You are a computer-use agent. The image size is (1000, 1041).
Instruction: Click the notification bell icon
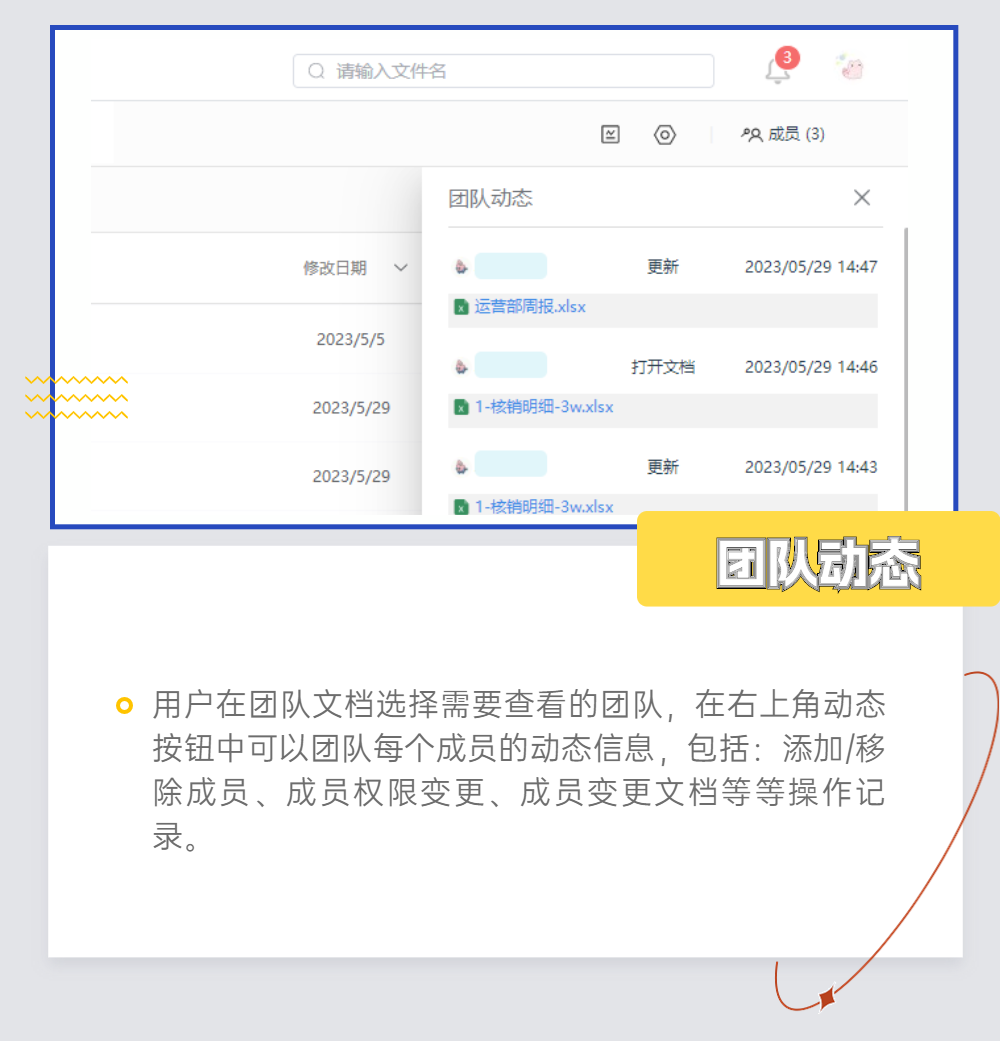pyautogui.click(x=777, y=71)
